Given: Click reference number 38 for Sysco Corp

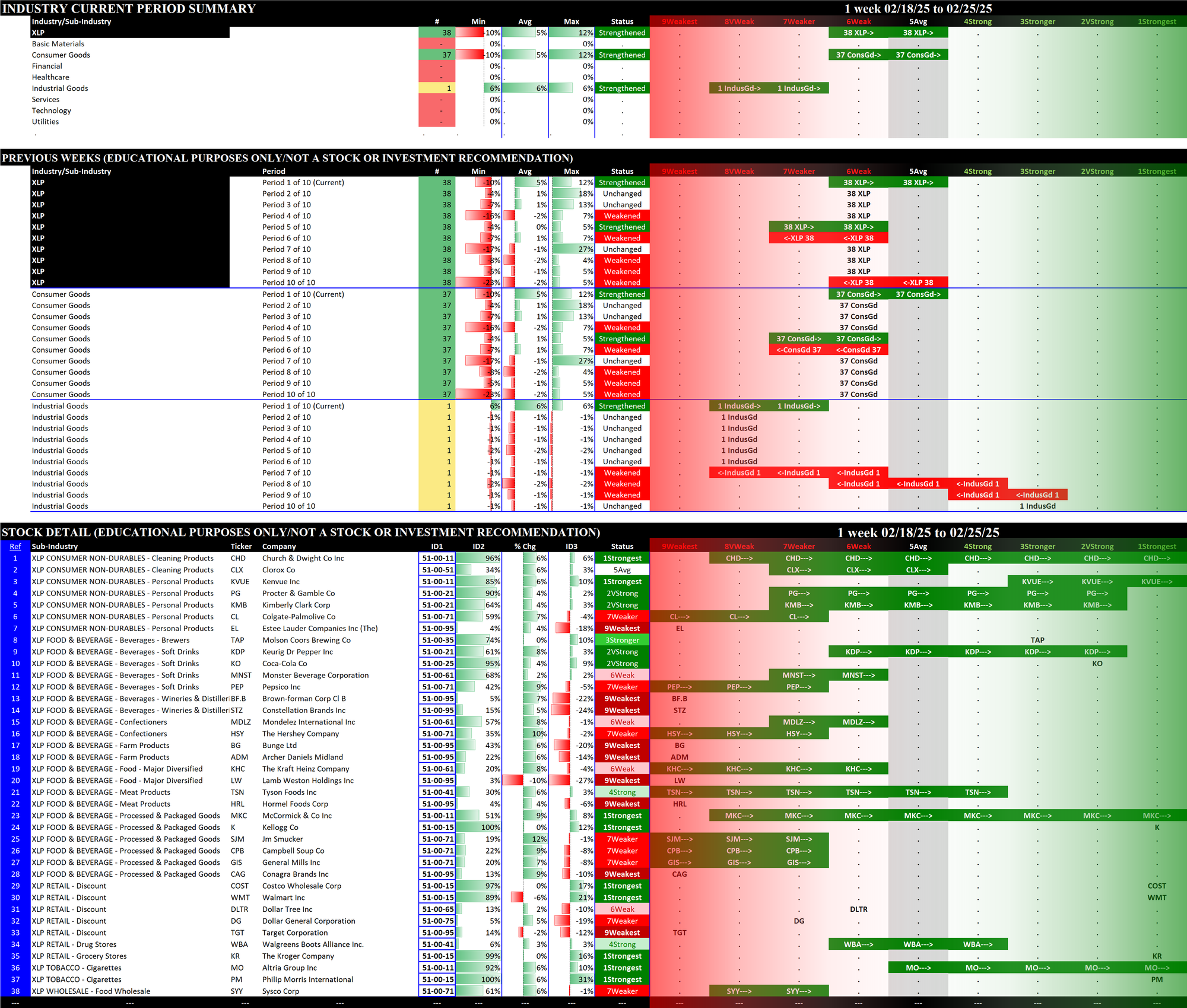Looking at the screenshot, I should (15, 991).
